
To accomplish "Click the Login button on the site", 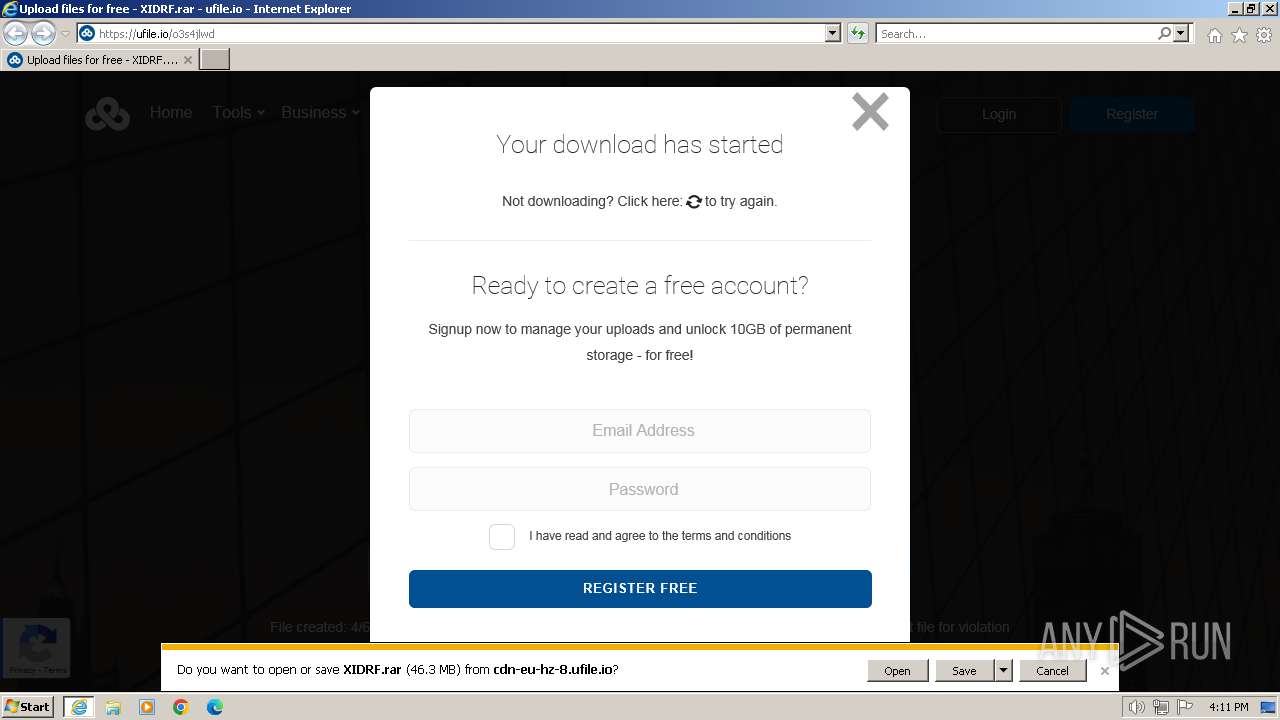I will tap(999, 114).
